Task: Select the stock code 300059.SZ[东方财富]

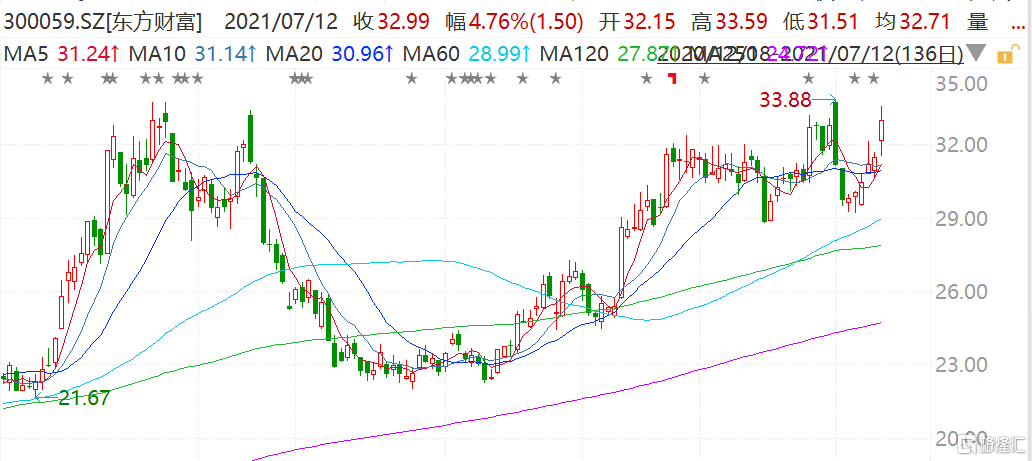Action: 105,23
